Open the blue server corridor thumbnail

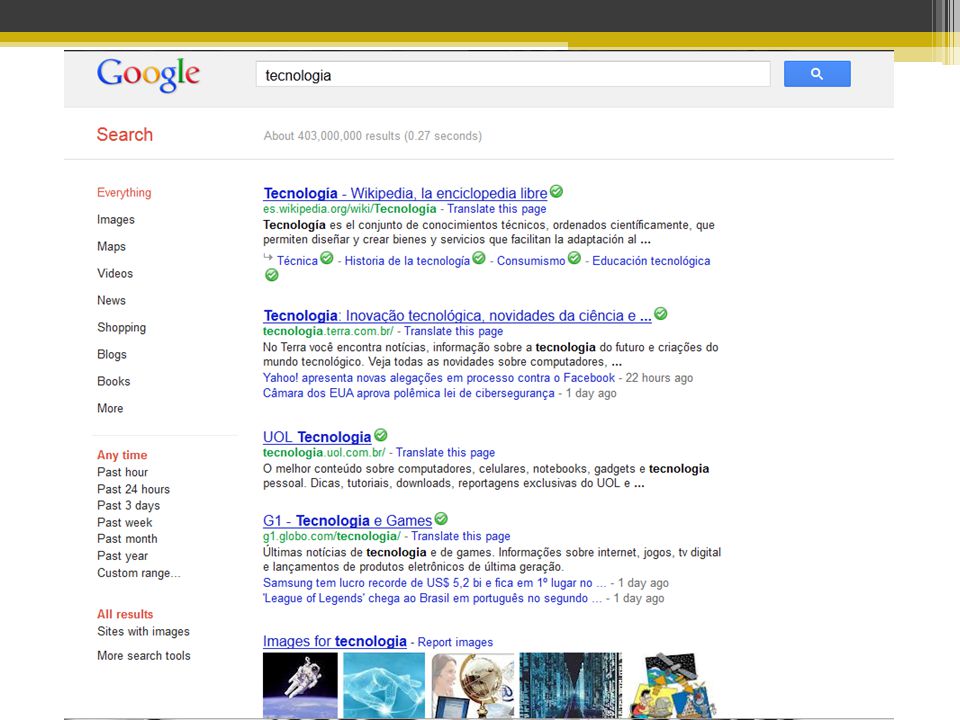[x=571, y=685]
